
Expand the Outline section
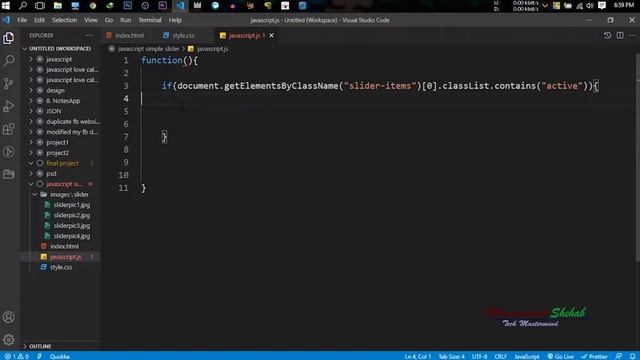coord(40,346)
